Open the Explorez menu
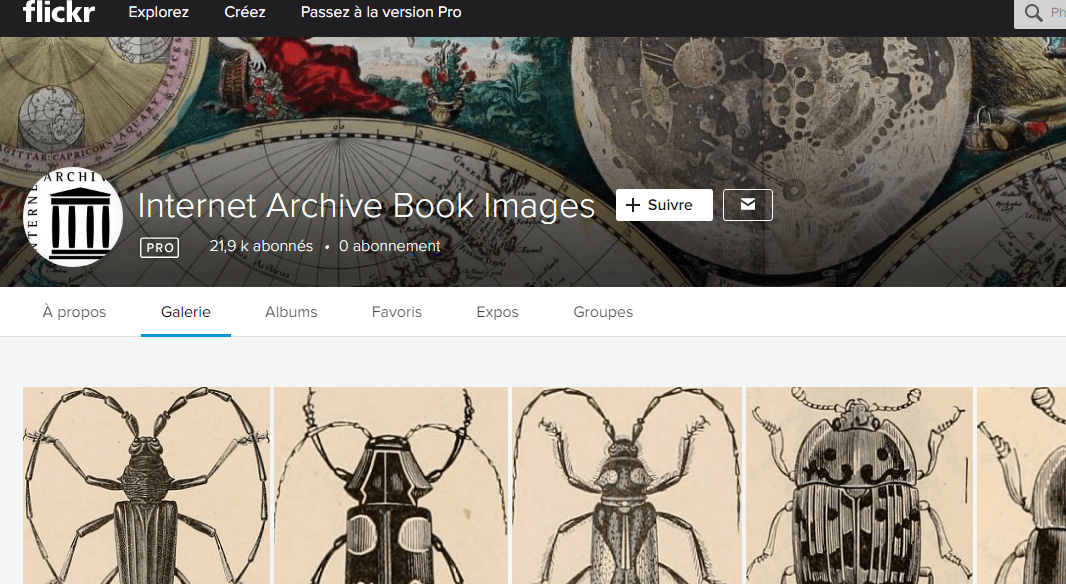The image size is (1066, 584). pos(158,13)
